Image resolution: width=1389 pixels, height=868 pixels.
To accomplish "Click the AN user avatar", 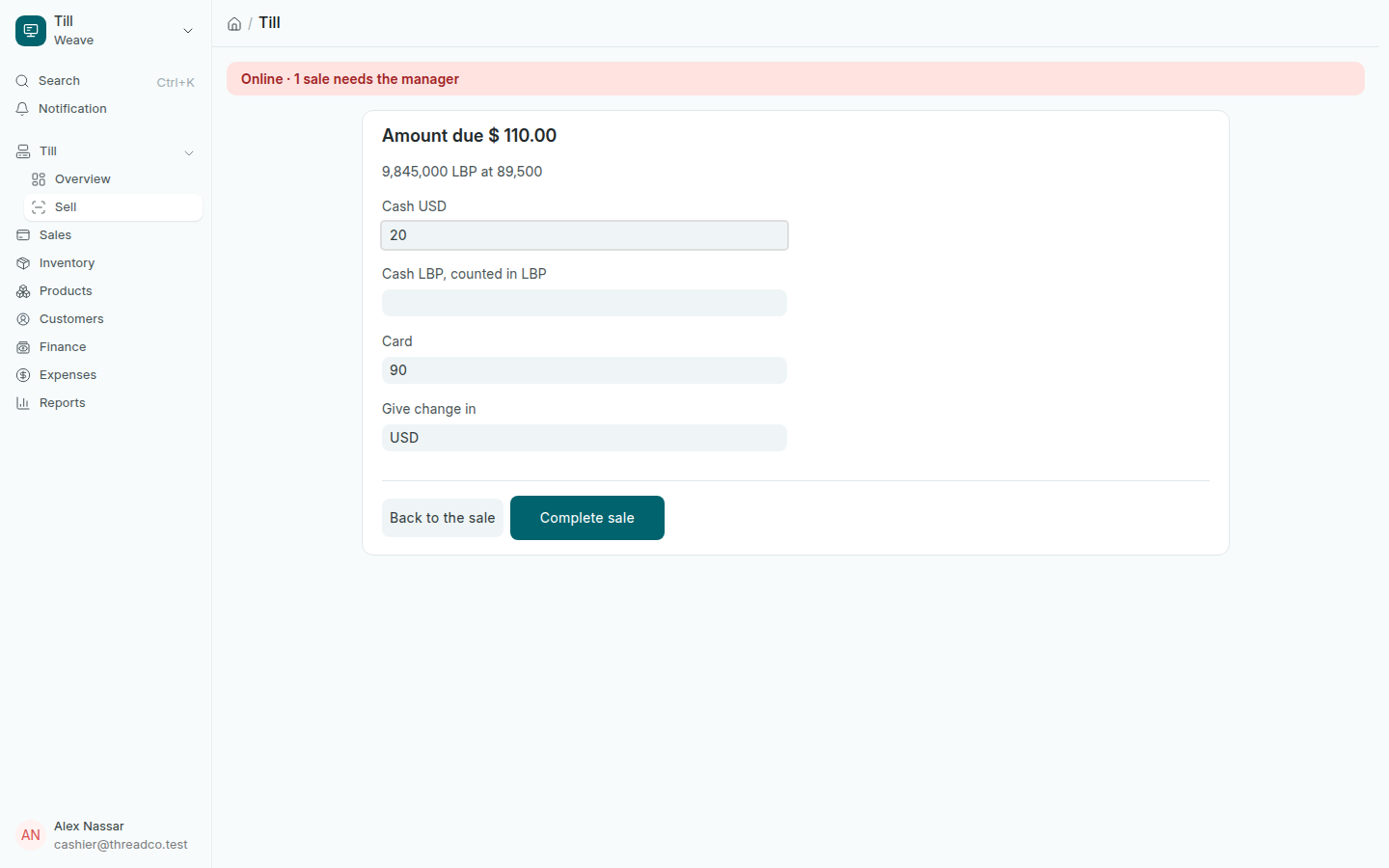I will pos(31,835).
